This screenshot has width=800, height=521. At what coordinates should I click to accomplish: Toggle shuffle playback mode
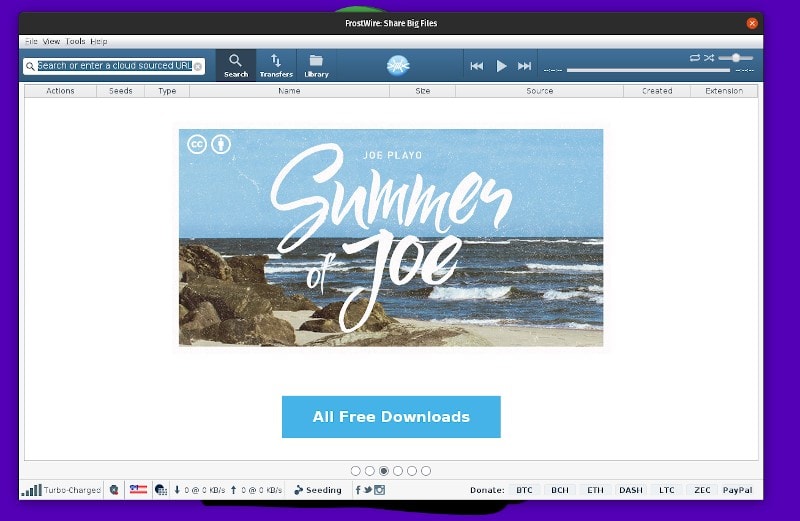pos(709,58)
